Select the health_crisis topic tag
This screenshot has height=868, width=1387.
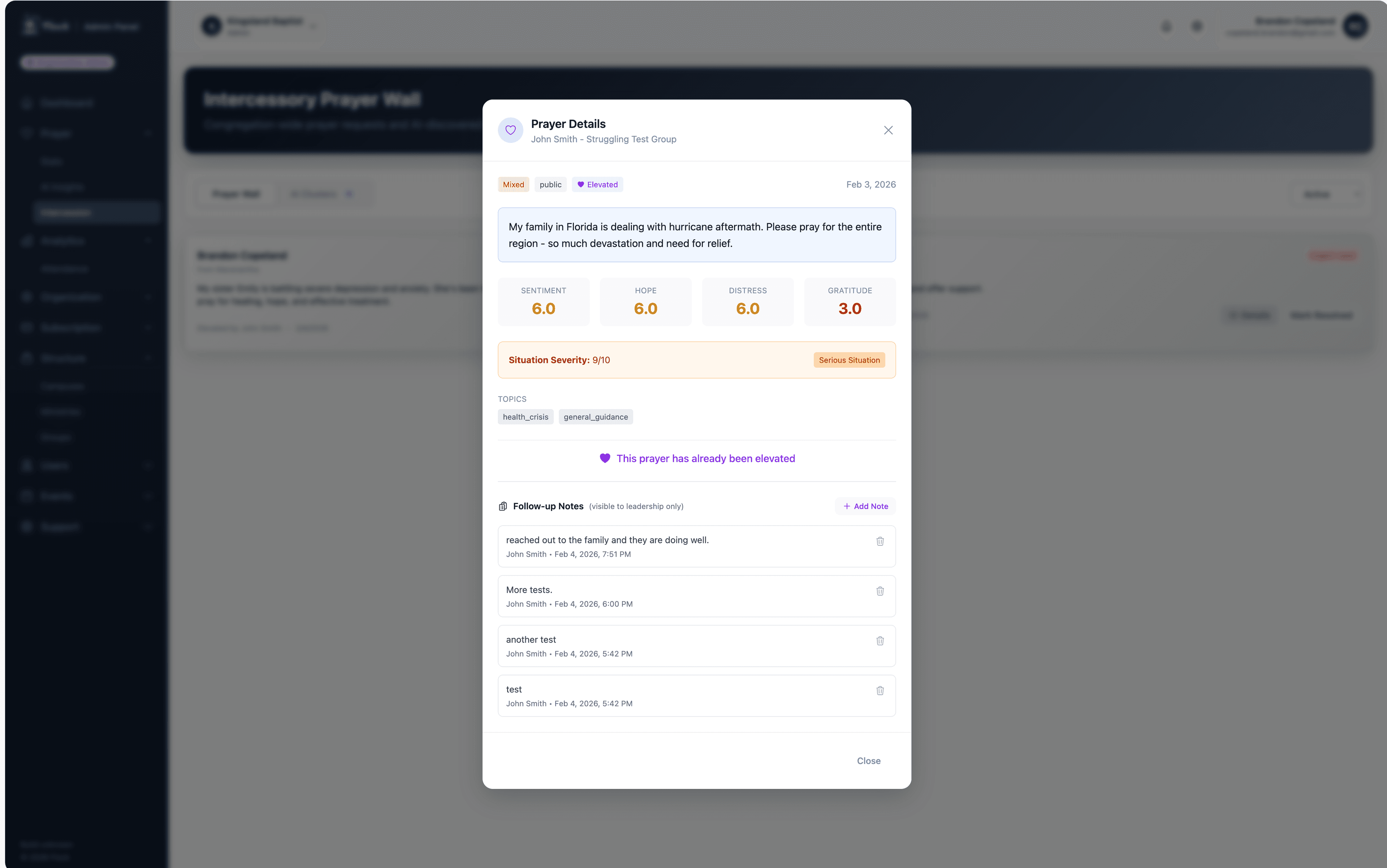click(525, 417)
